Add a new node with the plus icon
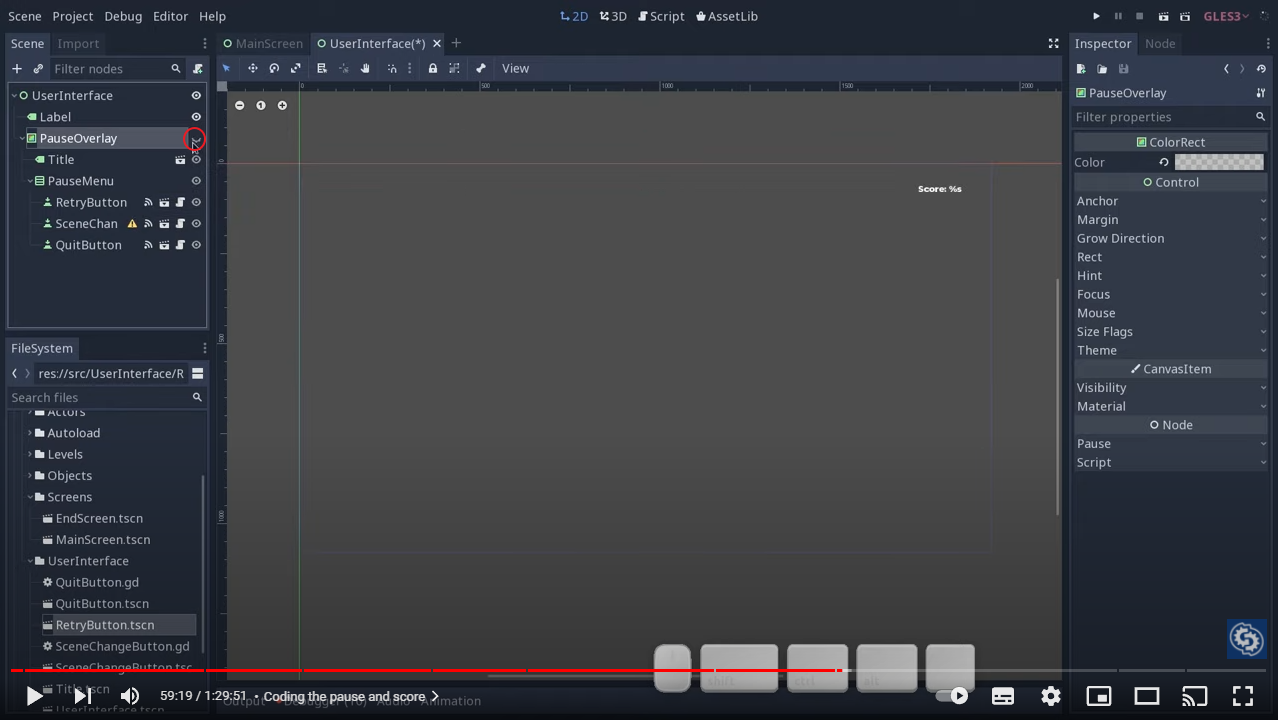Viewport: 1278px width, 720px height. click(x=17, y=69)
